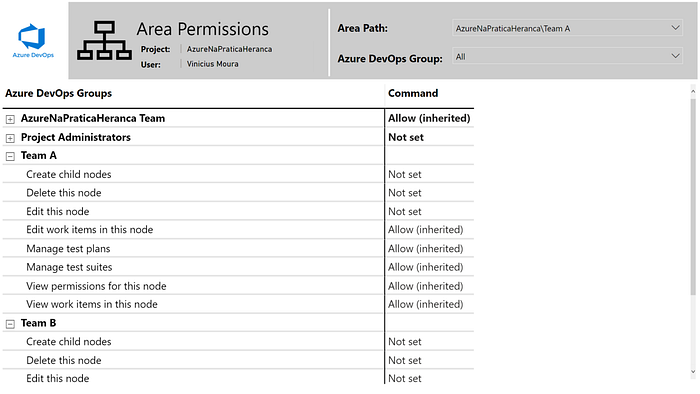Click the scrollbar down arrow

click(x=693, y=372)
